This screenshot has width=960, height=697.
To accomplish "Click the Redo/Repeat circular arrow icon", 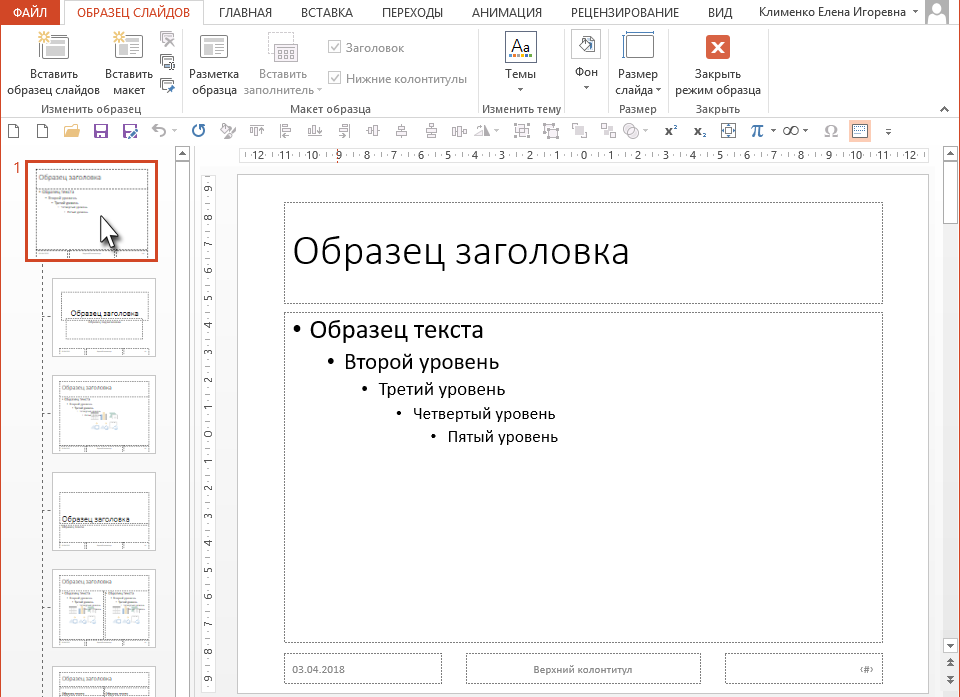I will pyautogui.click(x=198, y=130).
